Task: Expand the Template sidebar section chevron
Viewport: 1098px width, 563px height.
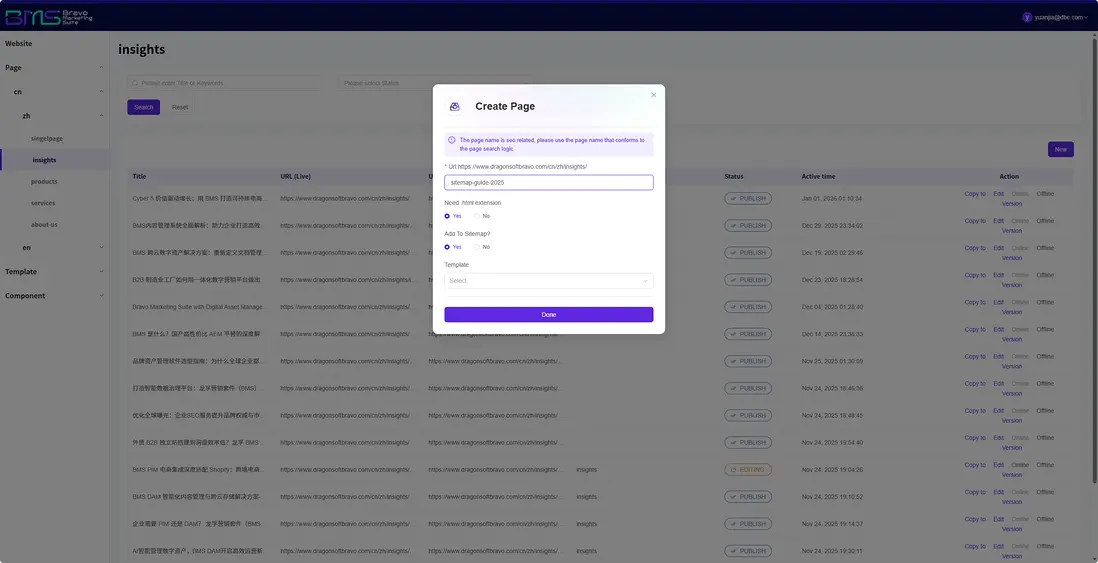Action: coord(101,272)
